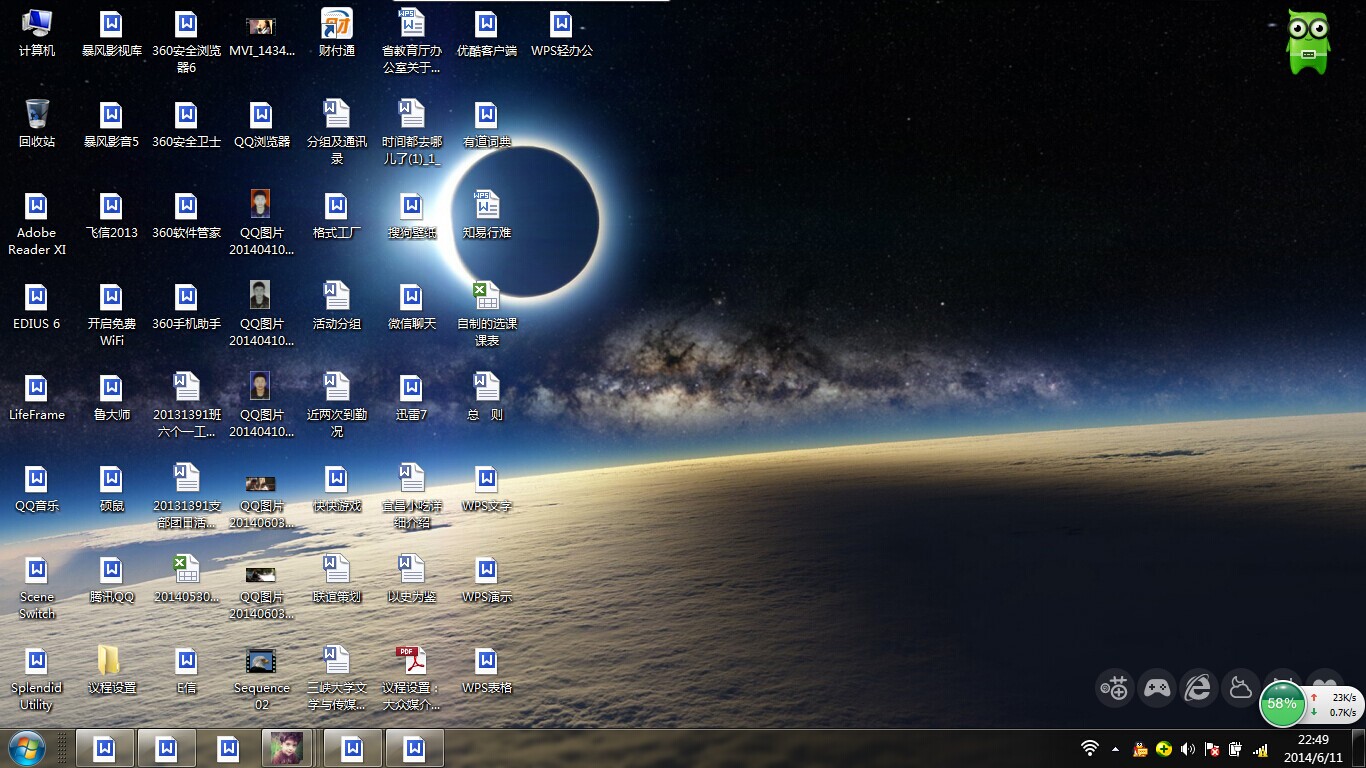
Task: Click the green robot desktop widget
Action: pyautogui.click(x=1308, y=42)
